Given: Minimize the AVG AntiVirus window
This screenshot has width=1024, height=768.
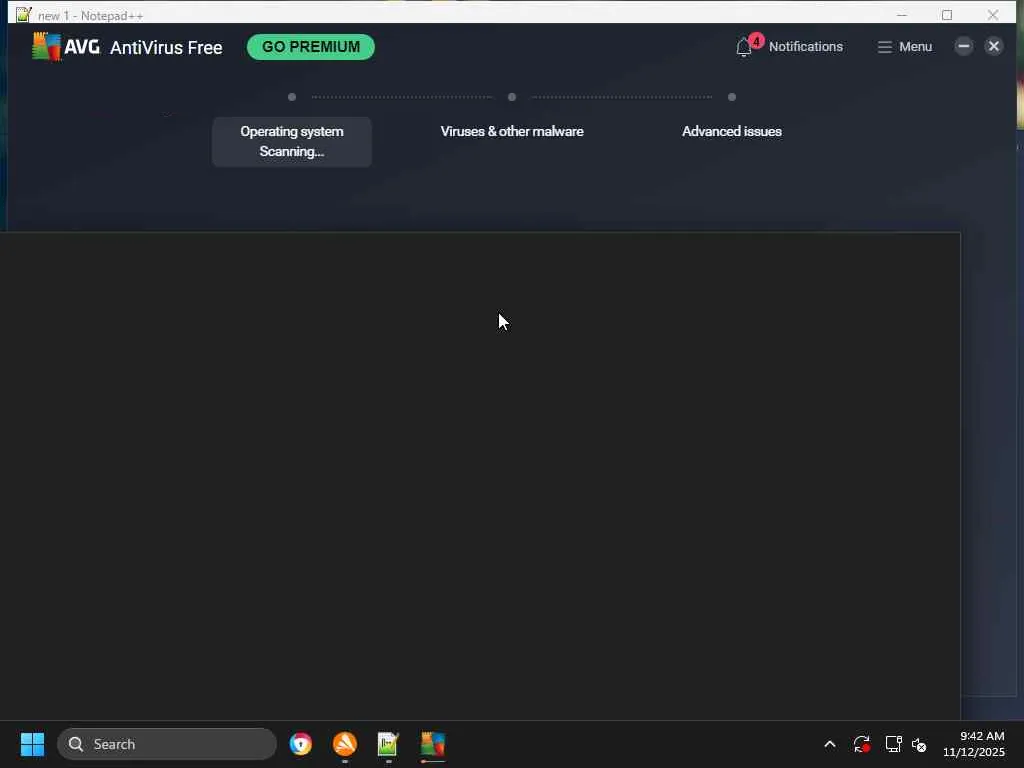Looking at the screenshot, I should pos(963,46).
